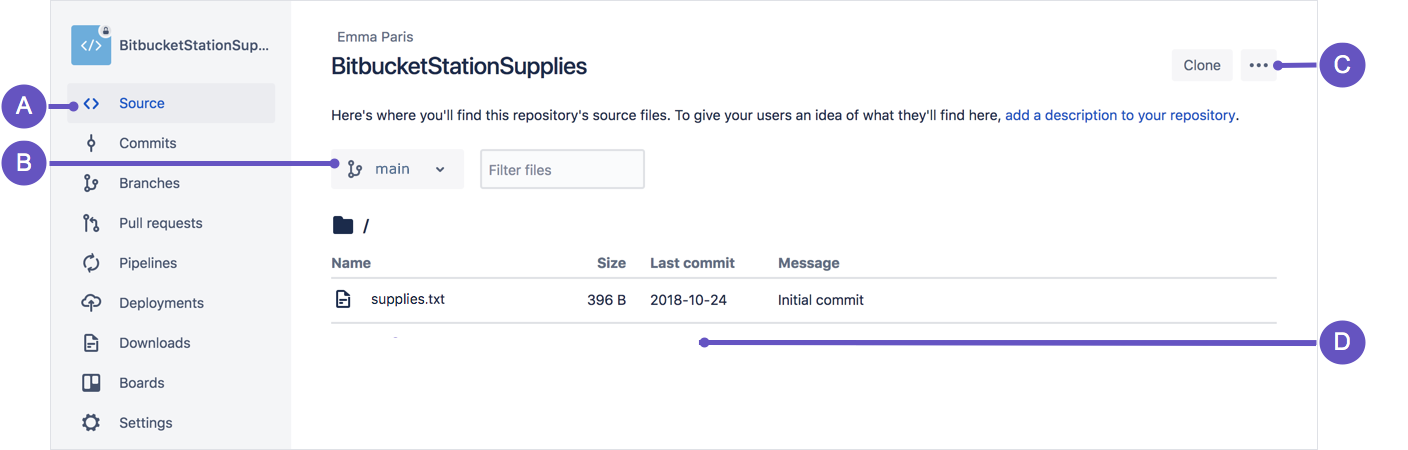Open the three-dots more actions menu
The image size is (1408, 450).
(x=1259, y=66)
